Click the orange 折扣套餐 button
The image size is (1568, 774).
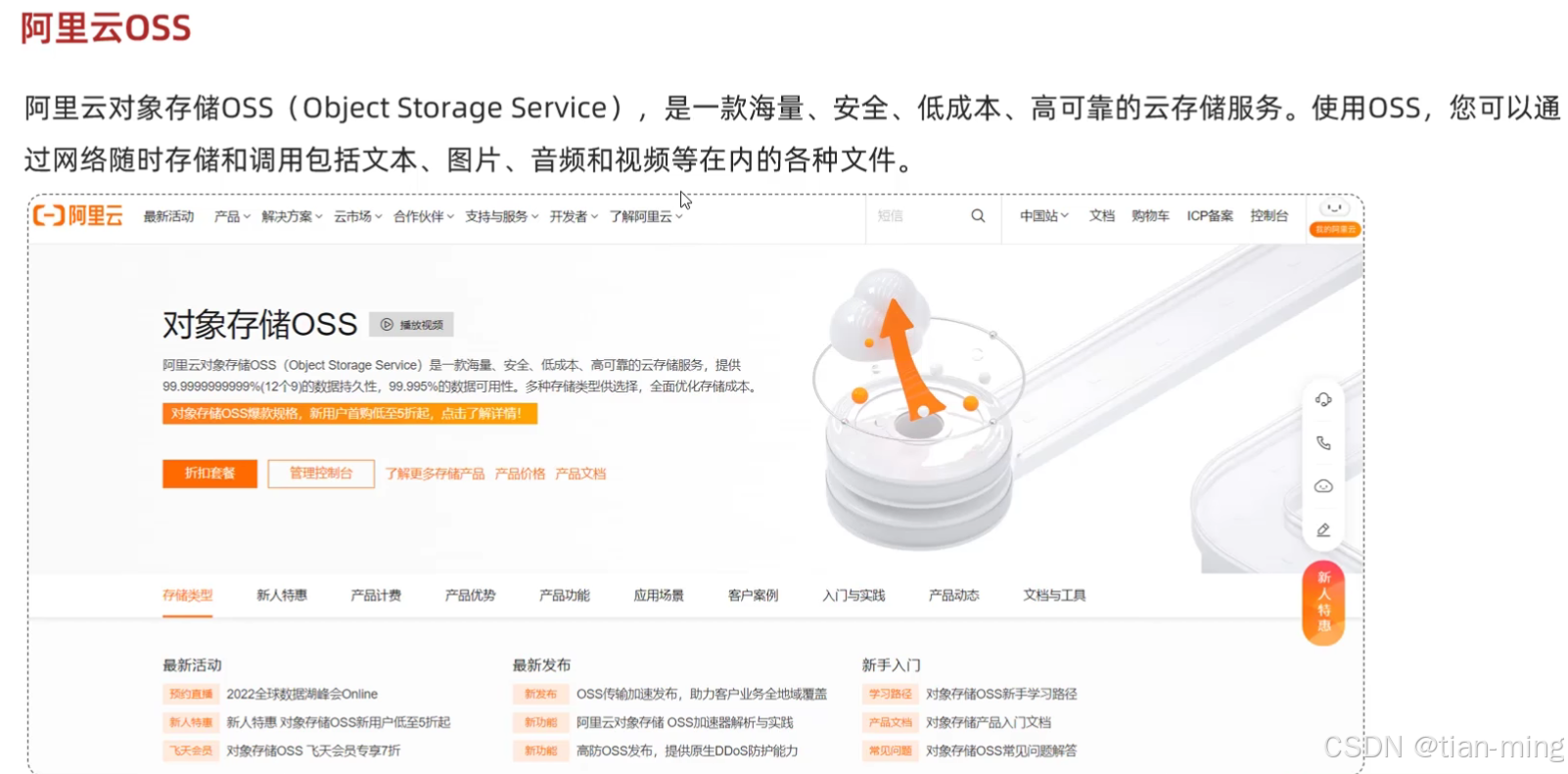(209, 474)
